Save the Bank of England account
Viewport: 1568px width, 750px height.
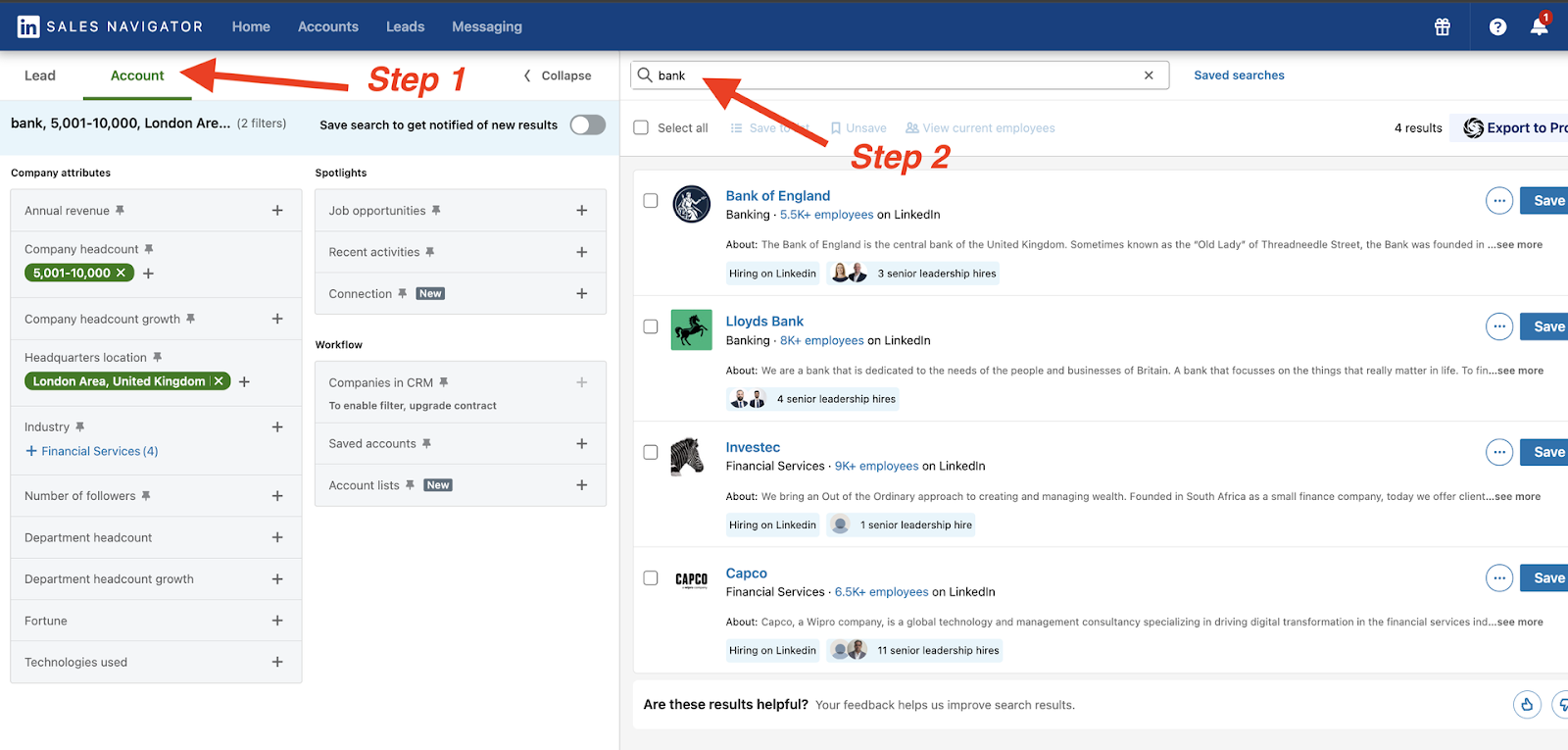point(1544,201)
